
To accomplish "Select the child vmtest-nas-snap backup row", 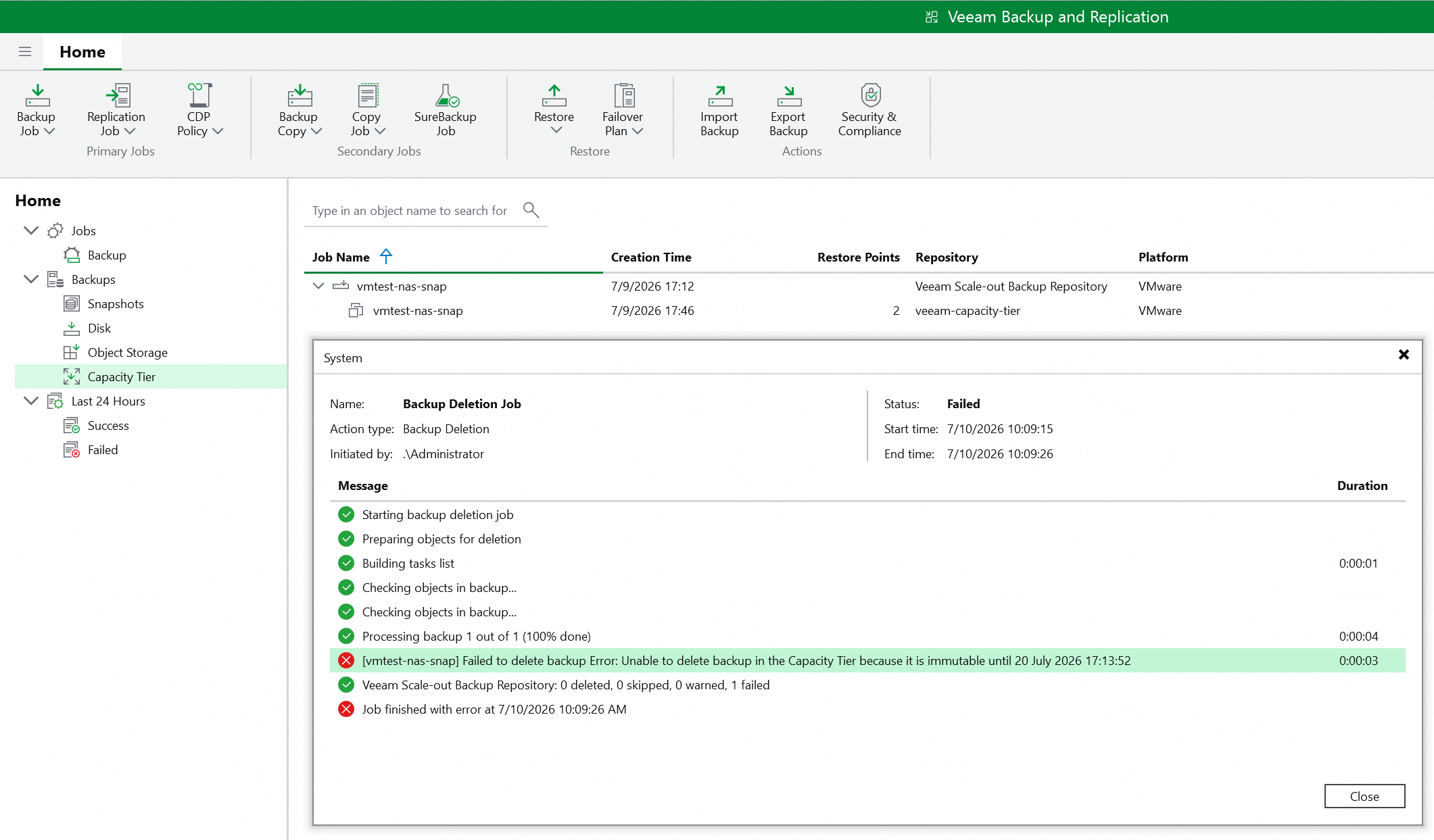I will 869,311.
